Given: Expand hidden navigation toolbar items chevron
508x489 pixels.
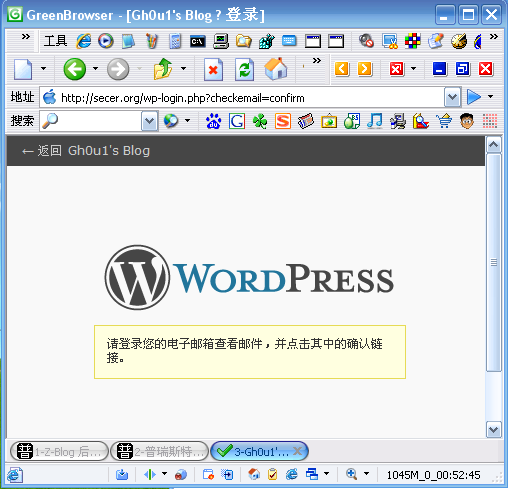Looking at the screenshot, I should (317, 61).
